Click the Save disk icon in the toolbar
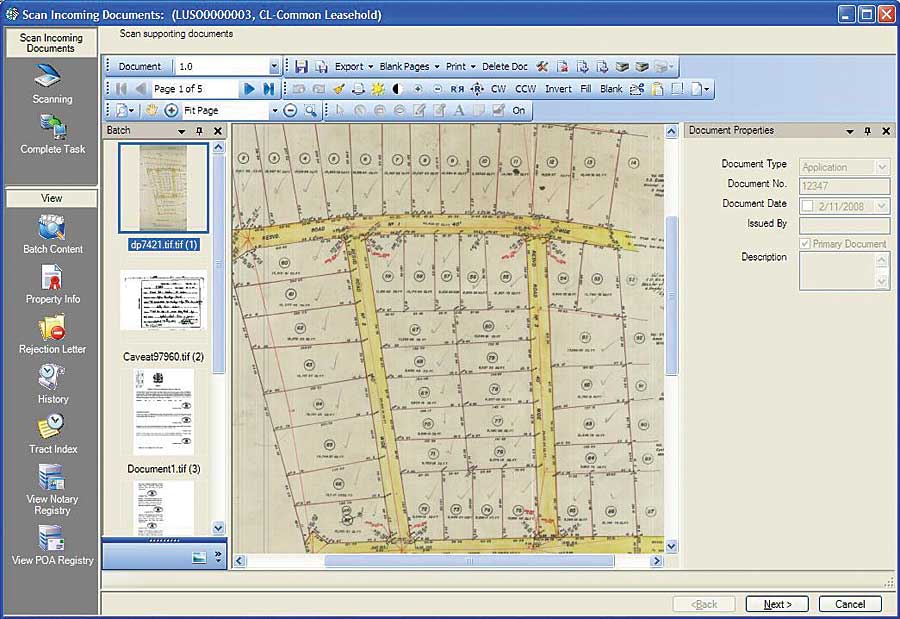Viewport: 900px width, 619px height. click(301, 67)
